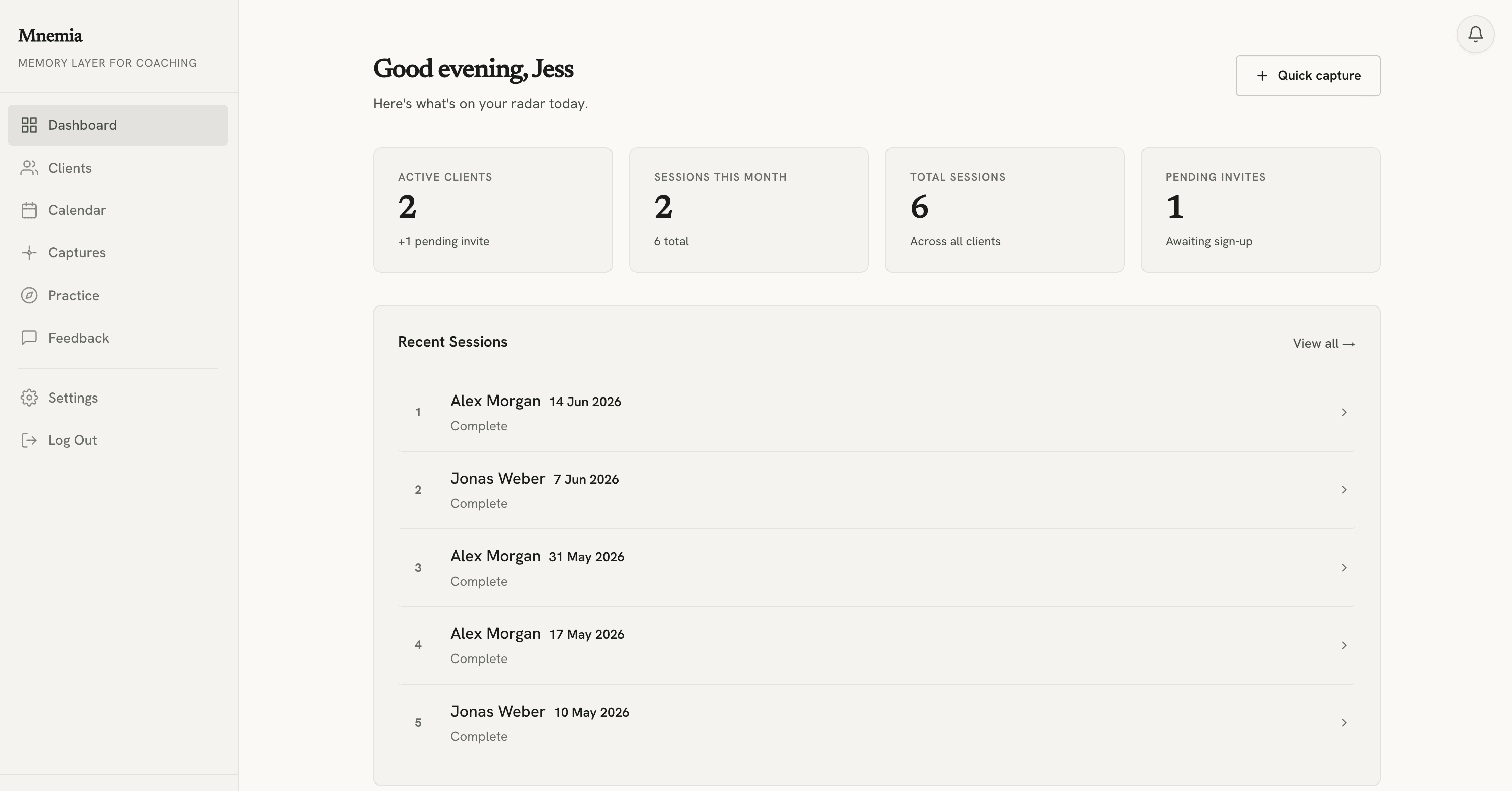Select the '17 May 2026' session date
The width and height of the screenshot is (1512, 791).
point(586,635)
